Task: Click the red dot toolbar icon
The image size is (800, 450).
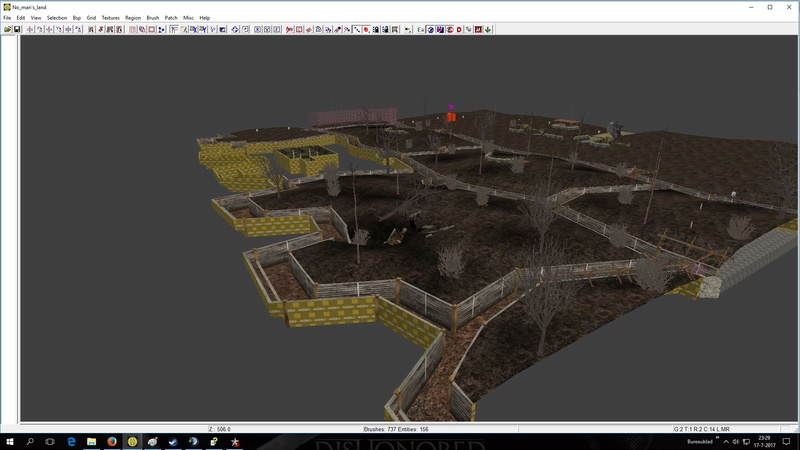Action: [366, 29]
